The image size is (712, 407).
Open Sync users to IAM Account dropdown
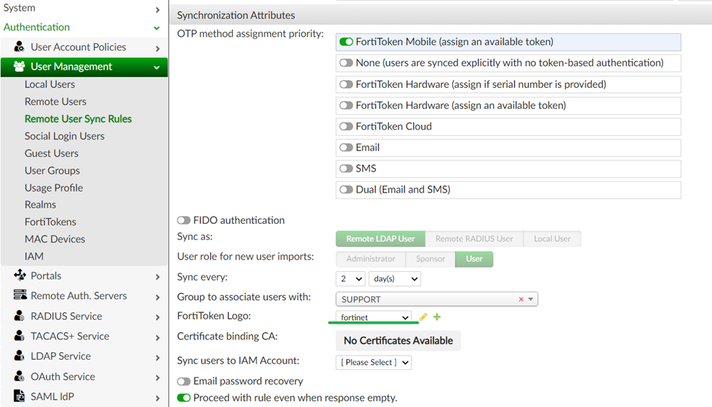tap(374, 362)
